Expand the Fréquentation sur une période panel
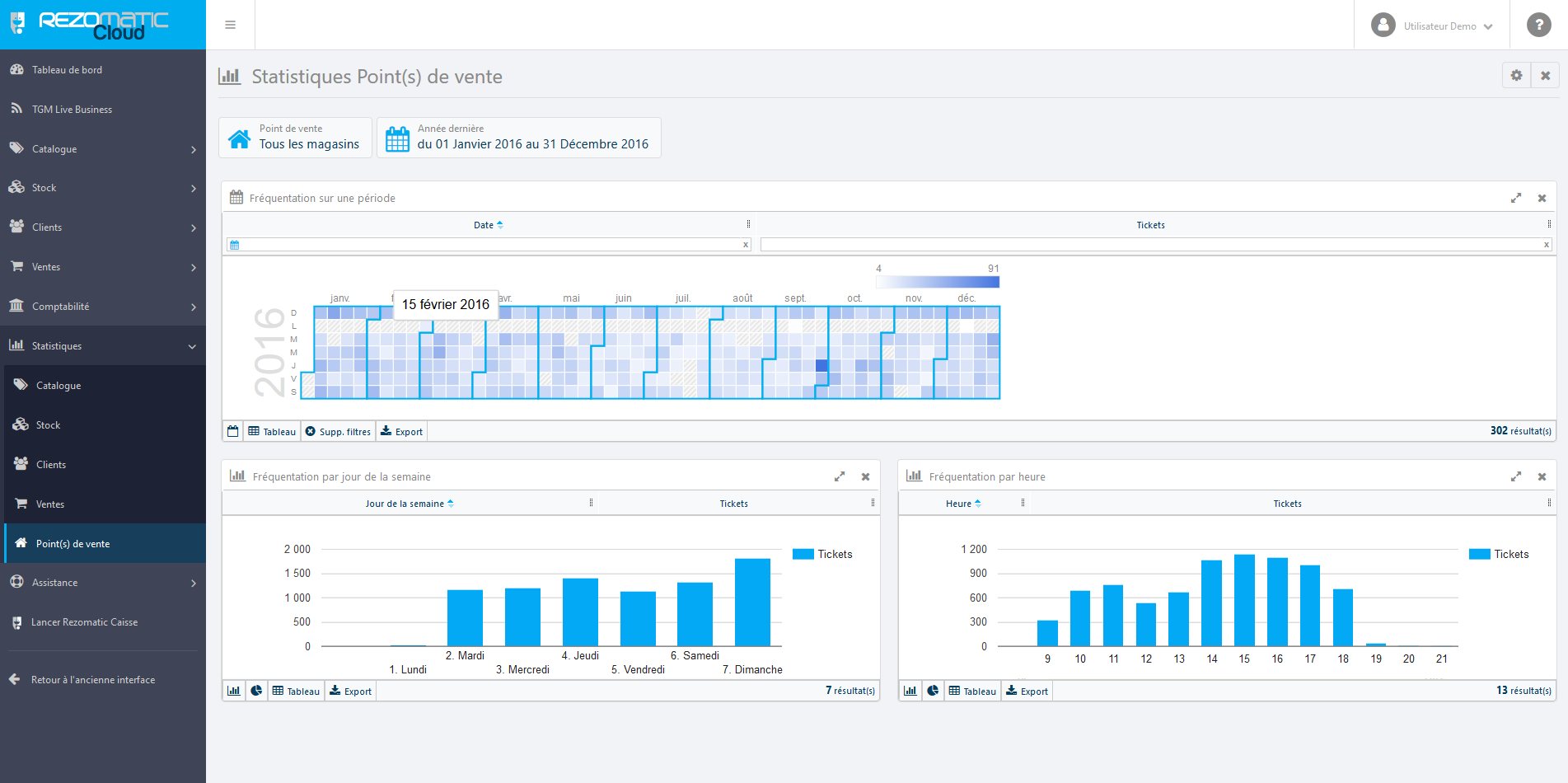 [1515, 198]
